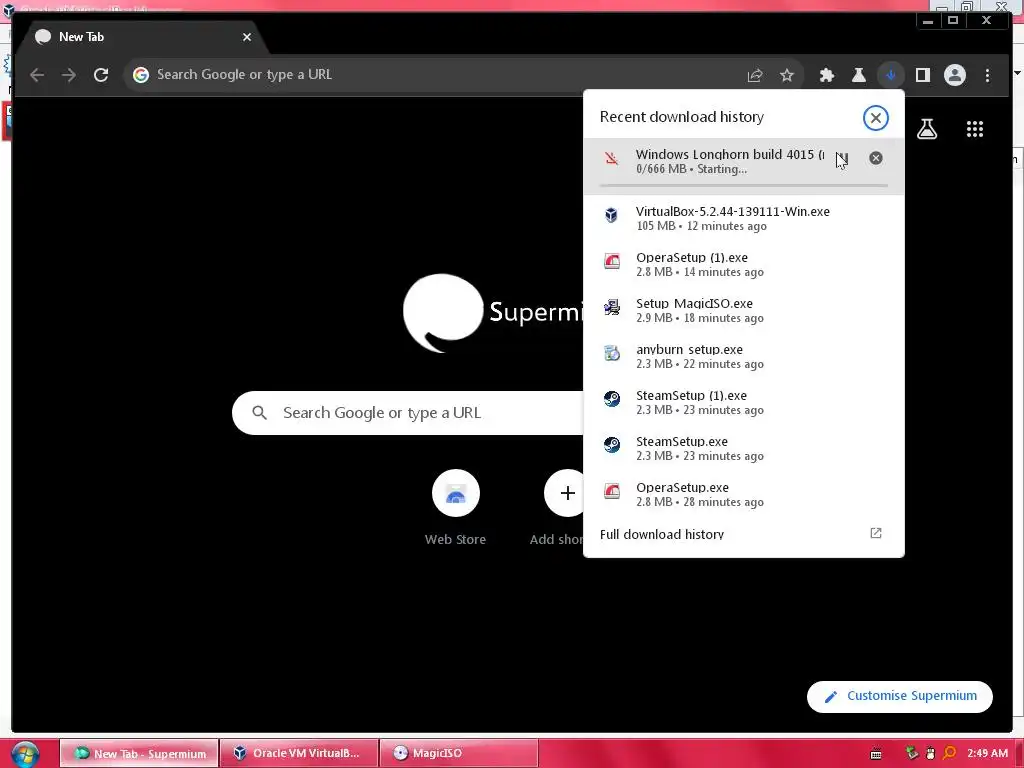Open the flask labs icon on the page

pos(927,129)
